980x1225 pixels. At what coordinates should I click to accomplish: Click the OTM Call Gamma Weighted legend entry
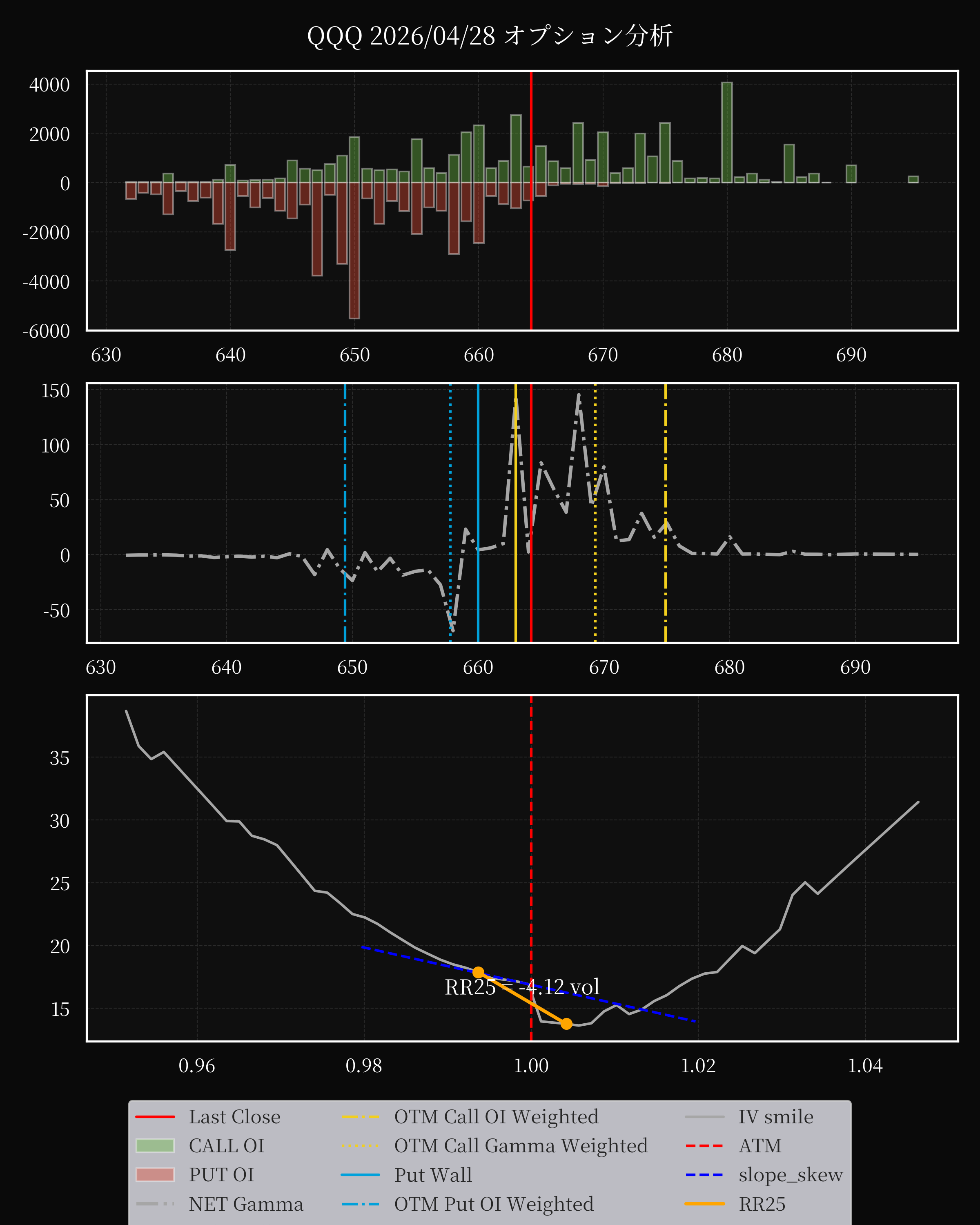click(x=494, y=1146)
